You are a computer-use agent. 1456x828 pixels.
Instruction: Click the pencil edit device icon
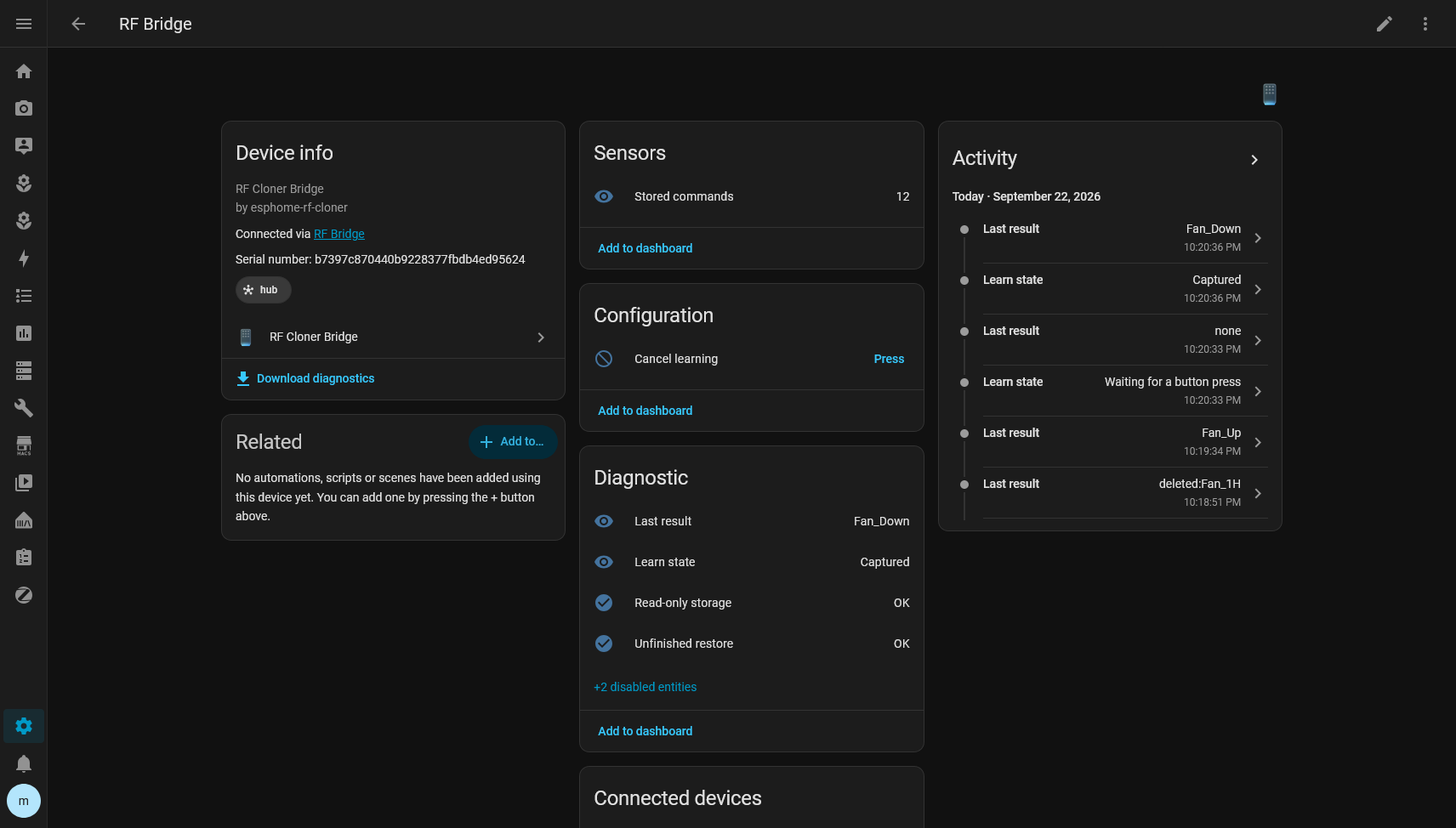point(1385,24)
